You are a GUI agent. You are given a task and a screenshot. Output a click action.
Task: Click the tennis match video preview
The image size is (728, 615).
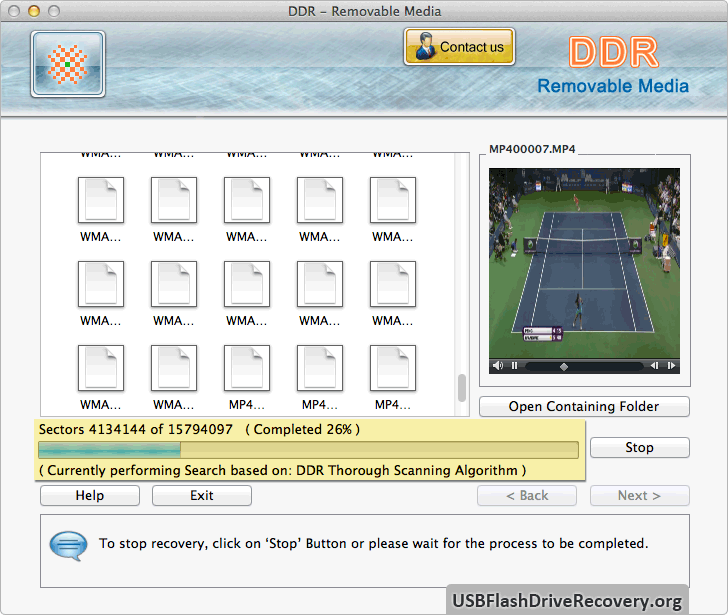click(584, 263)
